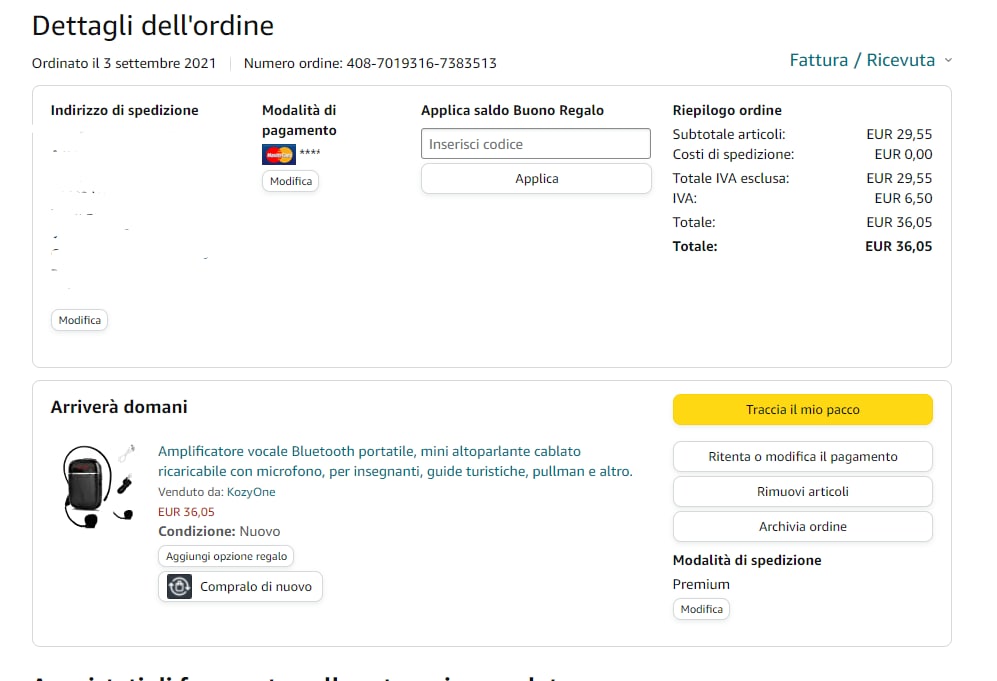Open the Fattura / Ricevuta link
The image size is (997, 681).
862,60
